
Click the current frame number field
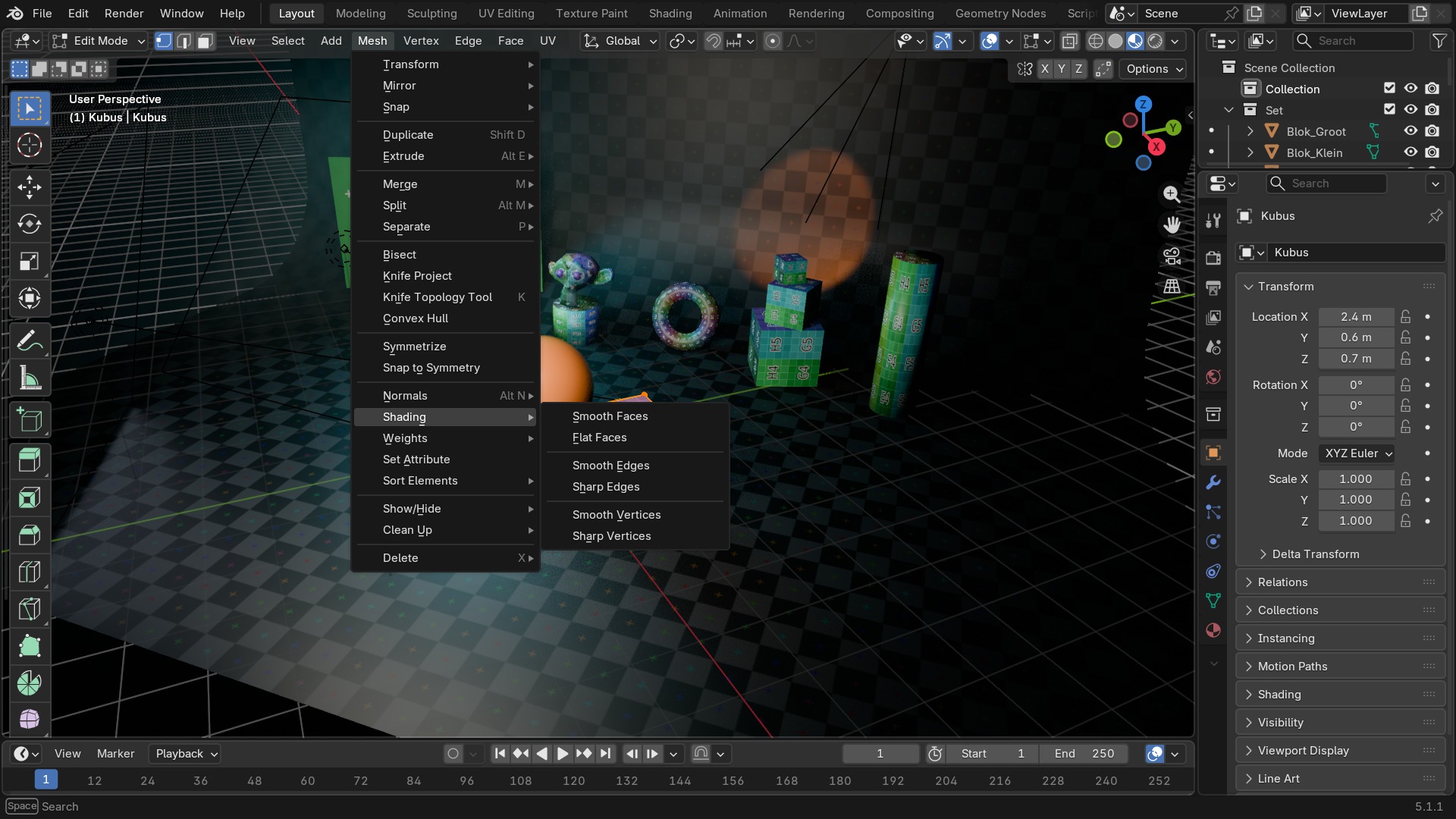[880, 754]
